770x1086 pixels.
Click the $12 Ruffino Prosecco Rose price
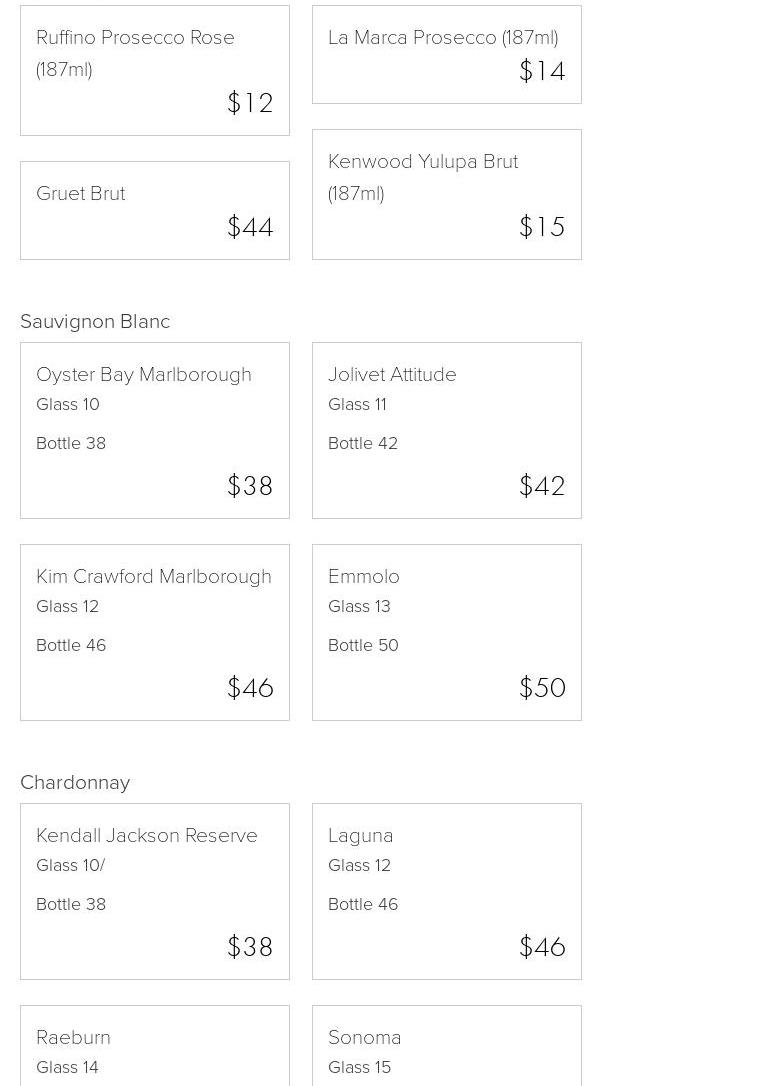pos(250,103)
